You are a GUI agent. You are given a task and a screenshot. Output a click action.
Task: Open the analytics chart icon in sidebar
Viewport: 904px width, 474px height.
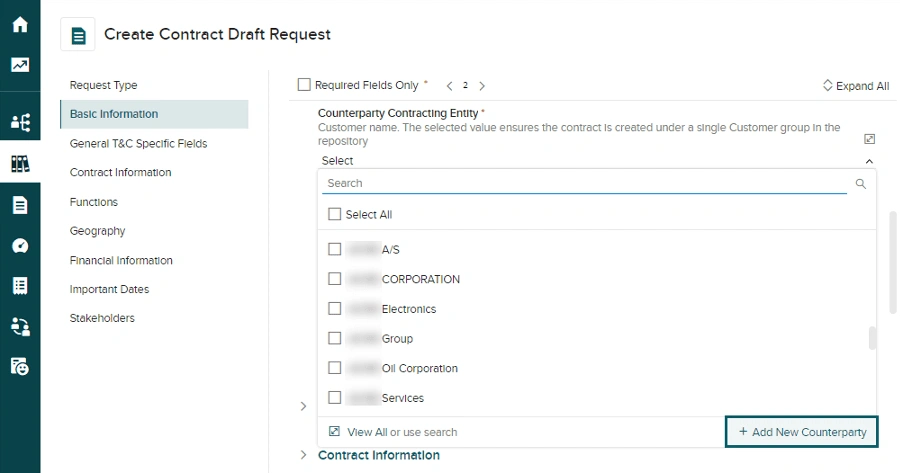20,65
